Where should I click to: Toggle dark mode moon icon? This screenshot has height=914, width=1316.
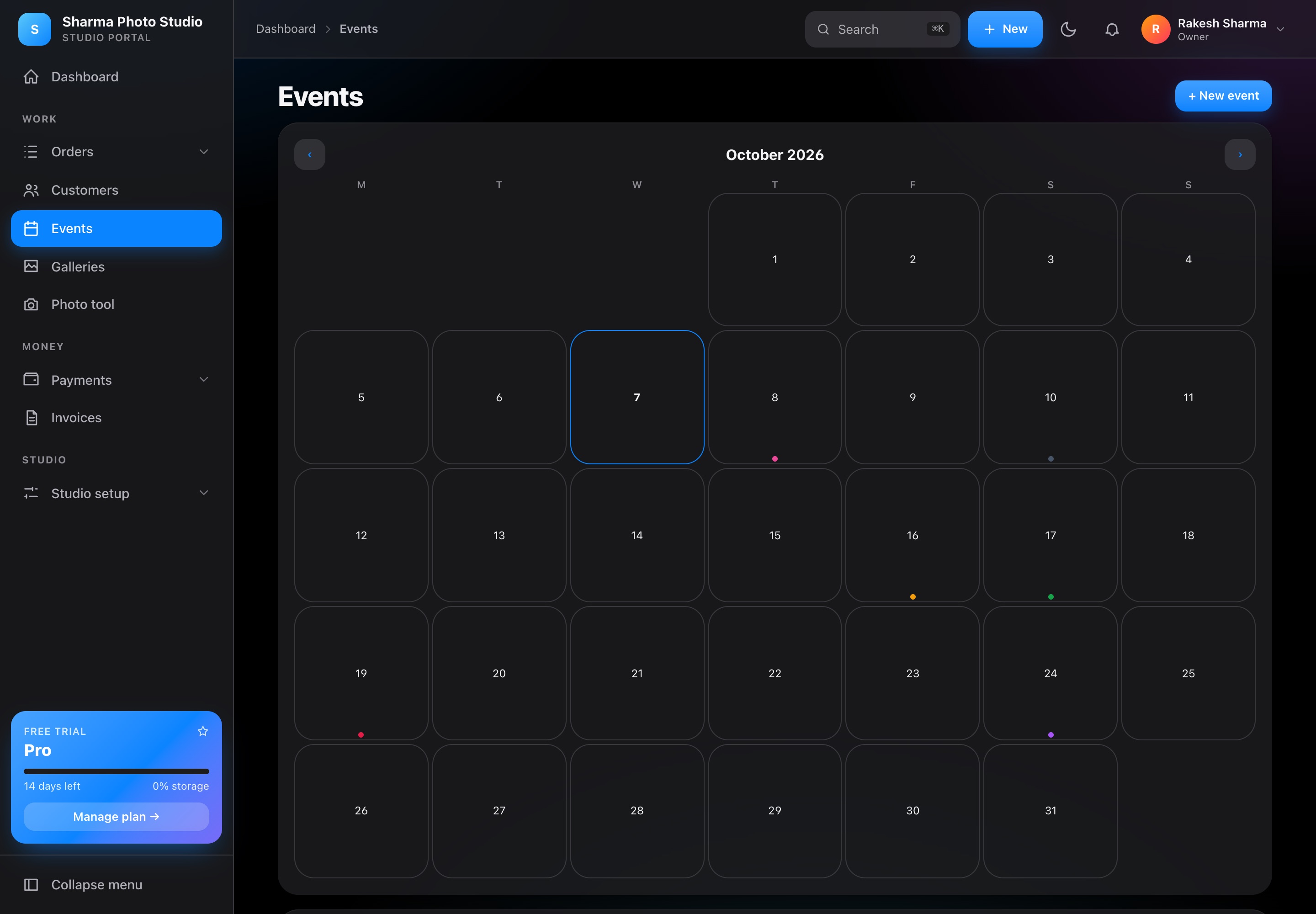coord(1068,29)
